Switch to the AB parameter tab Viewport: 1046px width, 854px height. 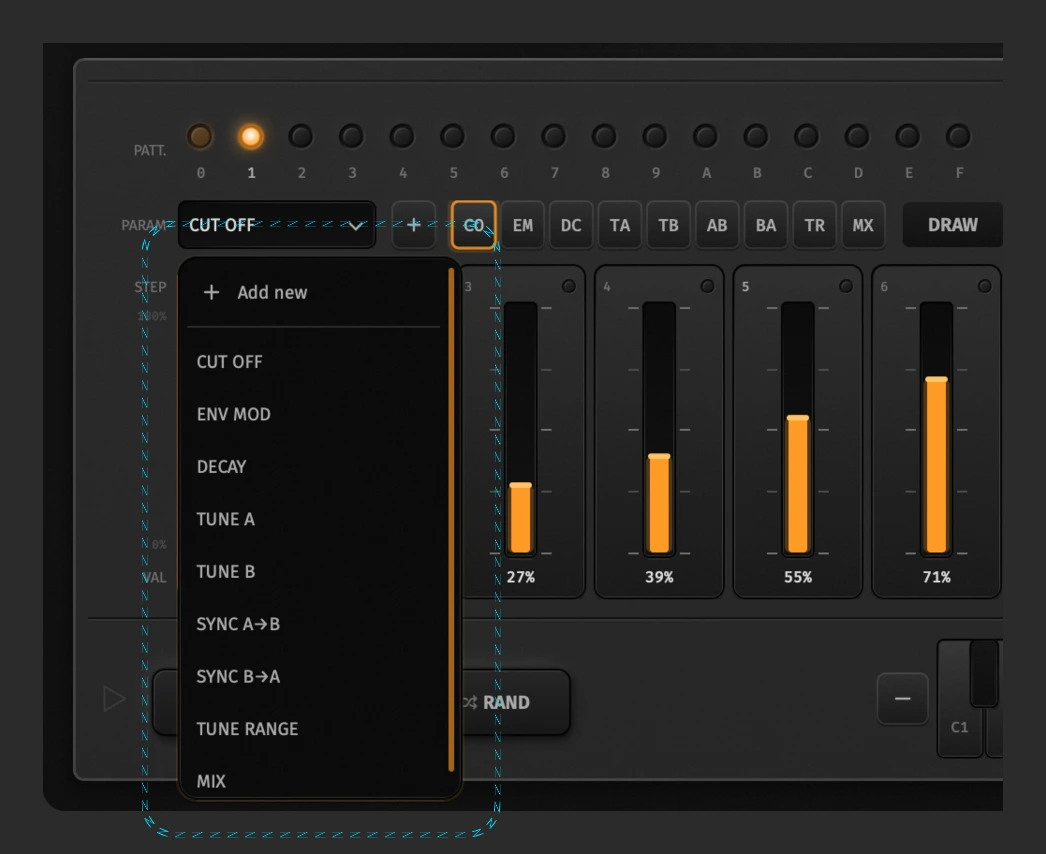717,225
